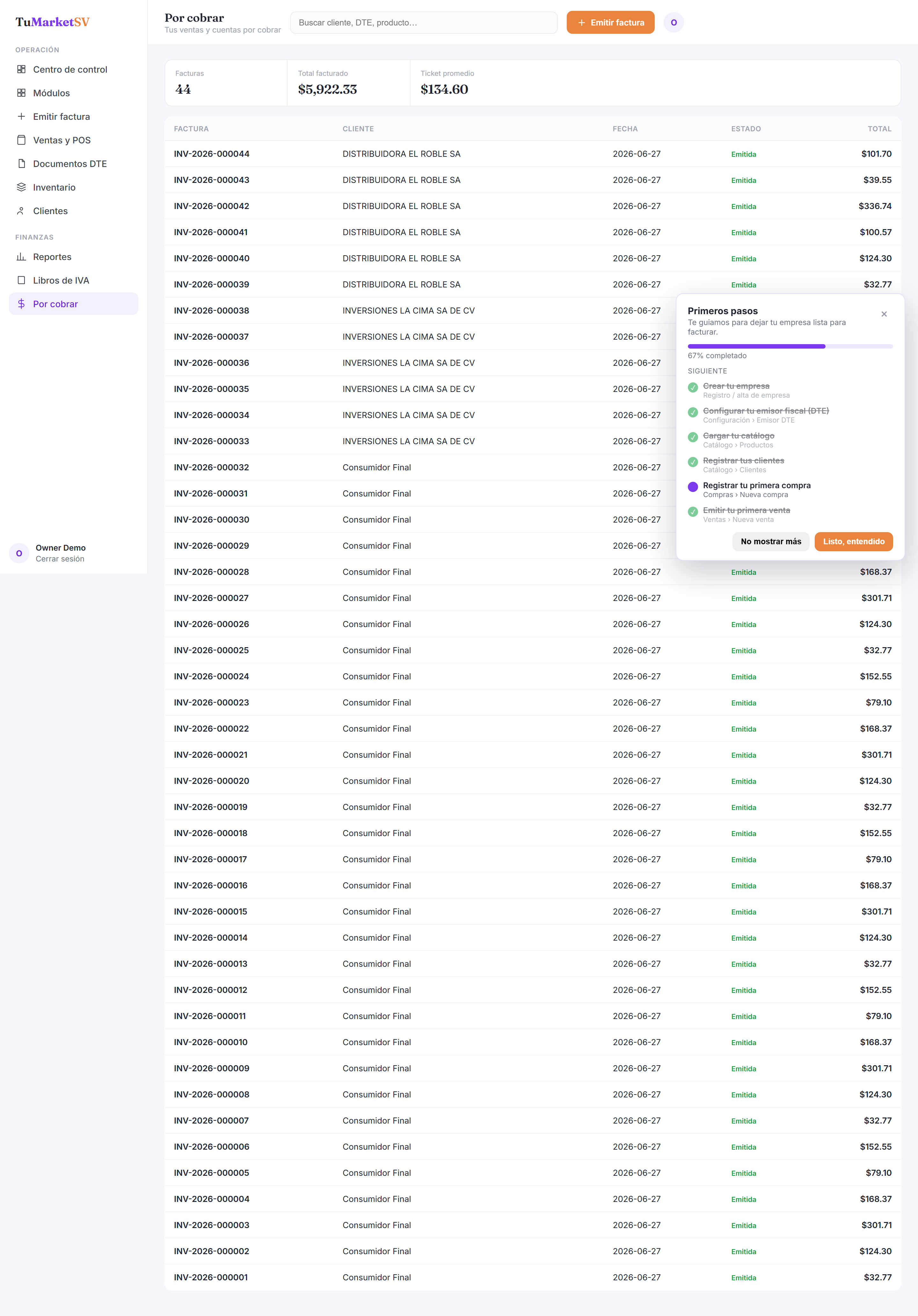Click Consumidor Final on INV-2026-000015
This screenshot has height=1316, width=918.
click(377, 911)
